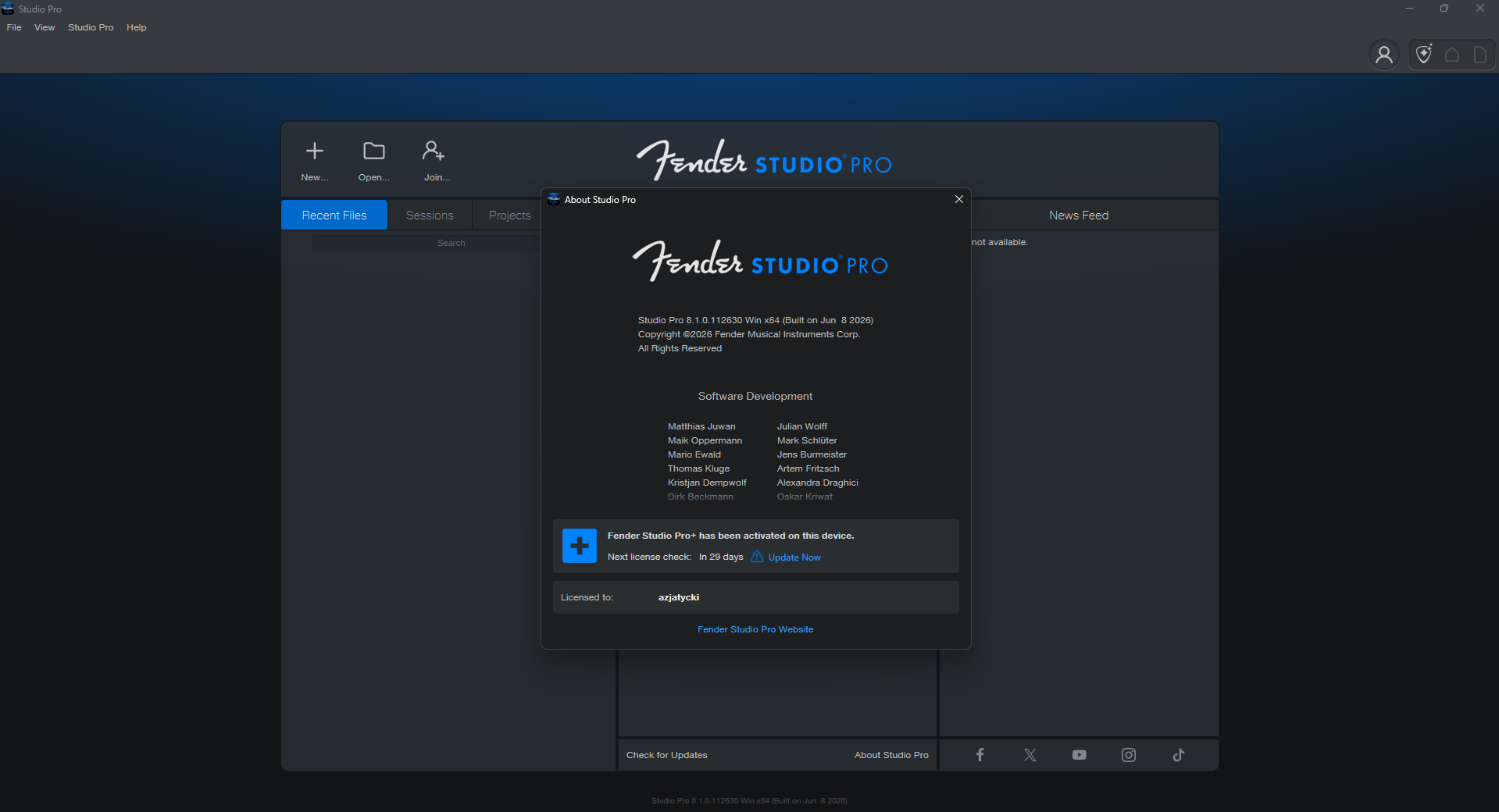Open the X (Twitter) social icon

(1030, 755)
